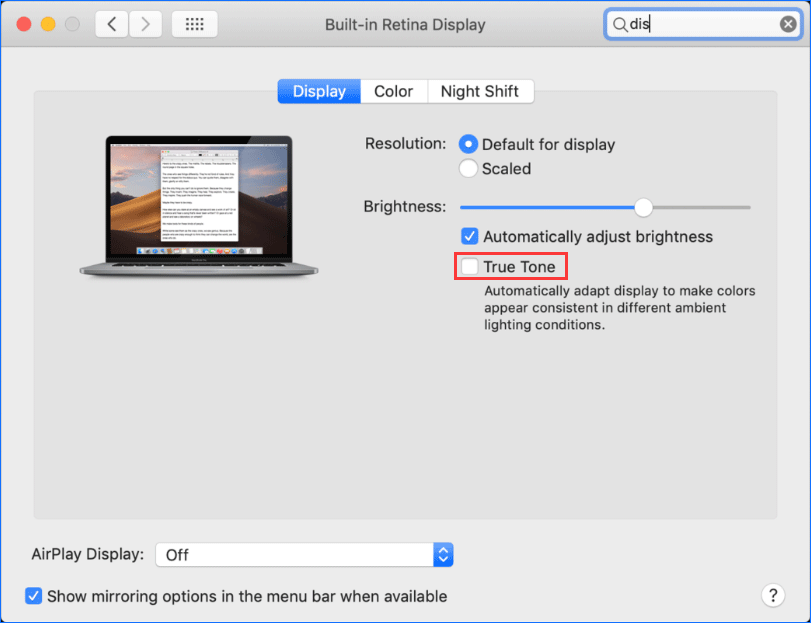The height and width of the screenshot is (623, 811).
Task: Click the AirPlay dropdown stepper arrows
Action: [x=442, y=553]
